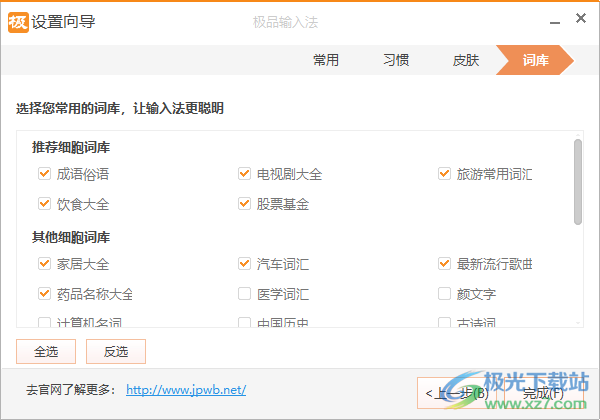The width and height of the screenshot is (600, 420).
Task: Uncheck the 药品名称大全 dictionary
Action: pos(44,294)
